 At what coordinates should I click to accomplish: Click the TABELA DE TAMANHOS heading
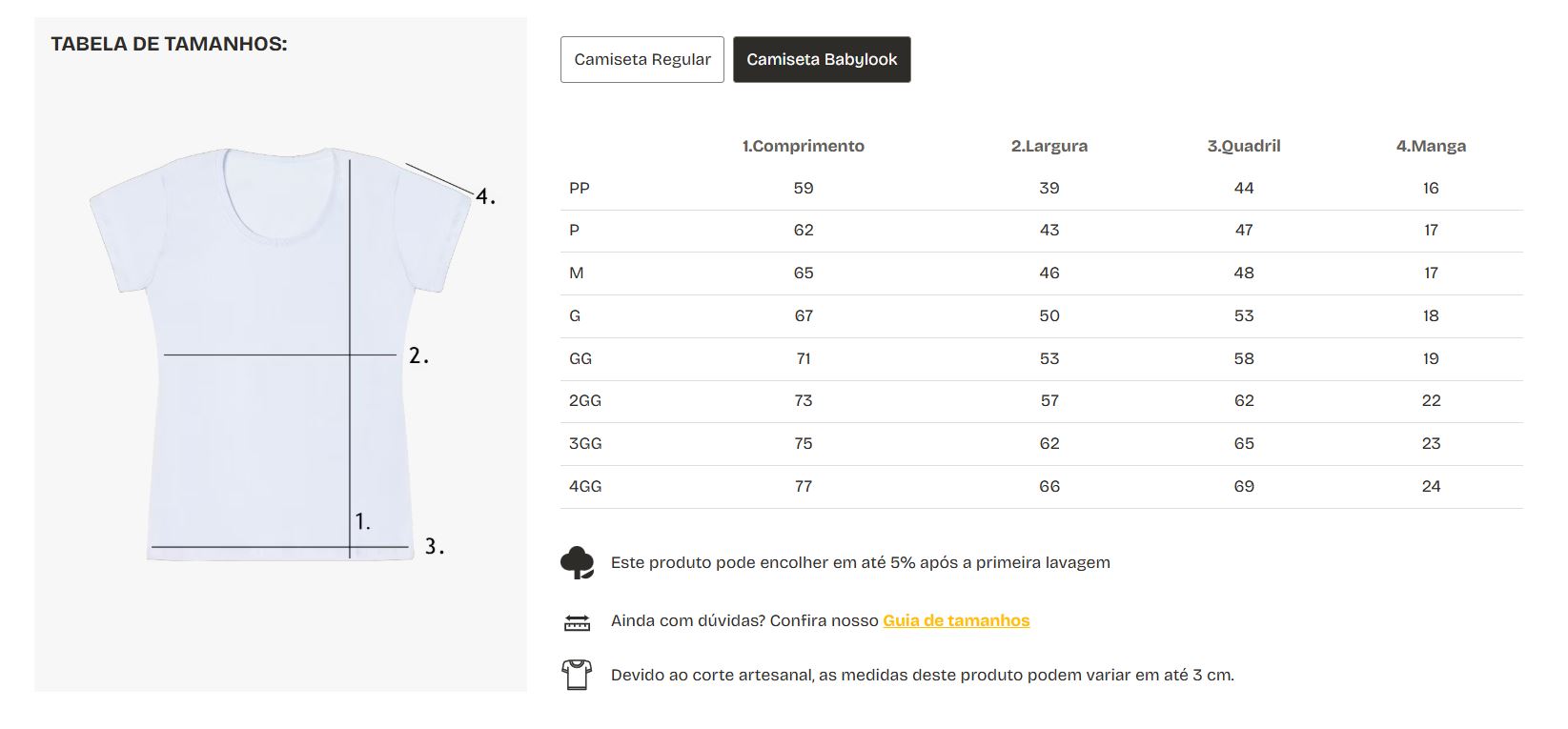[169, 44]
